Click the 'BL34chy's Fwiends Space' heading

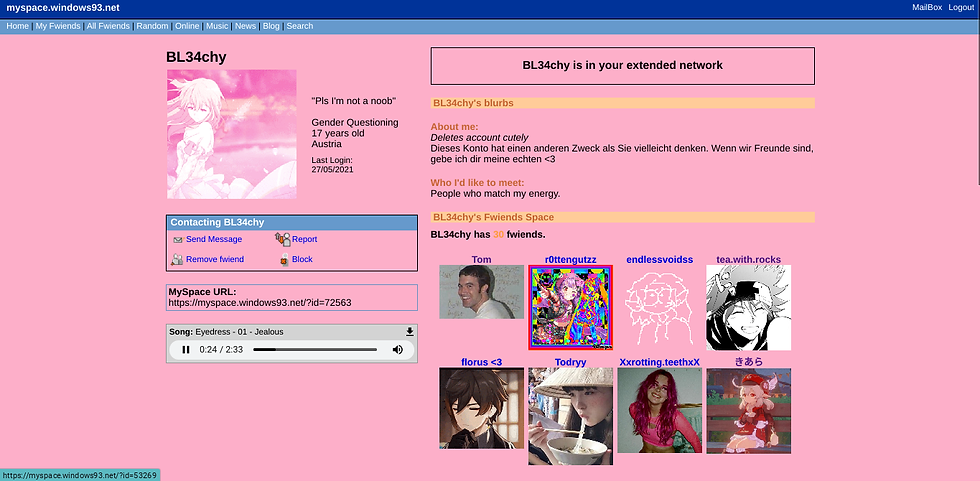(493, 217)
